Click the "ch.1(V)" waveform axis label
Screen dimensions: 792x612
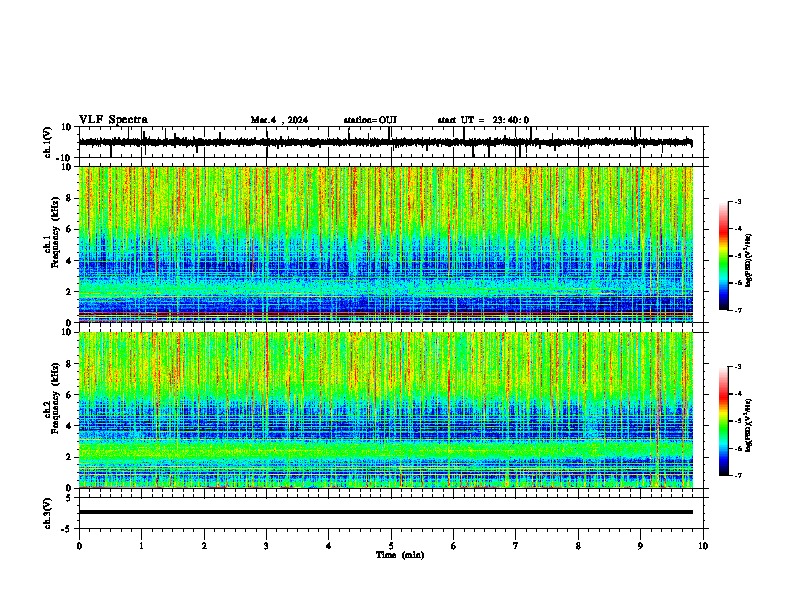pos(48,142)
